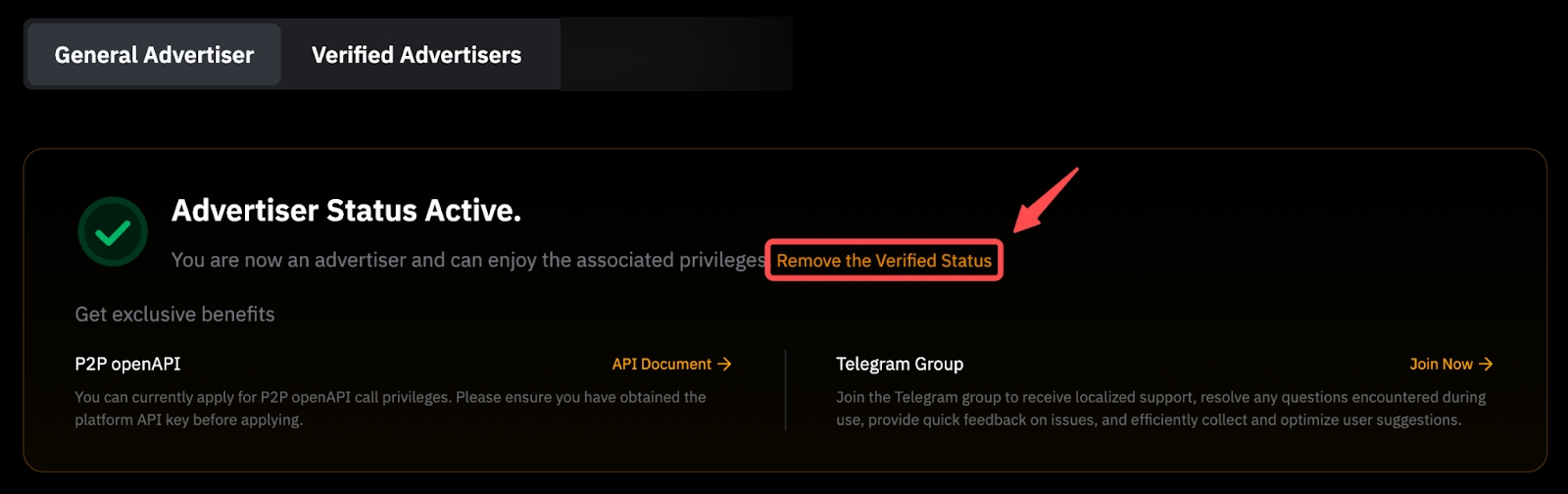
Task: Select the Telegram Group title
Action: point(900,364)
